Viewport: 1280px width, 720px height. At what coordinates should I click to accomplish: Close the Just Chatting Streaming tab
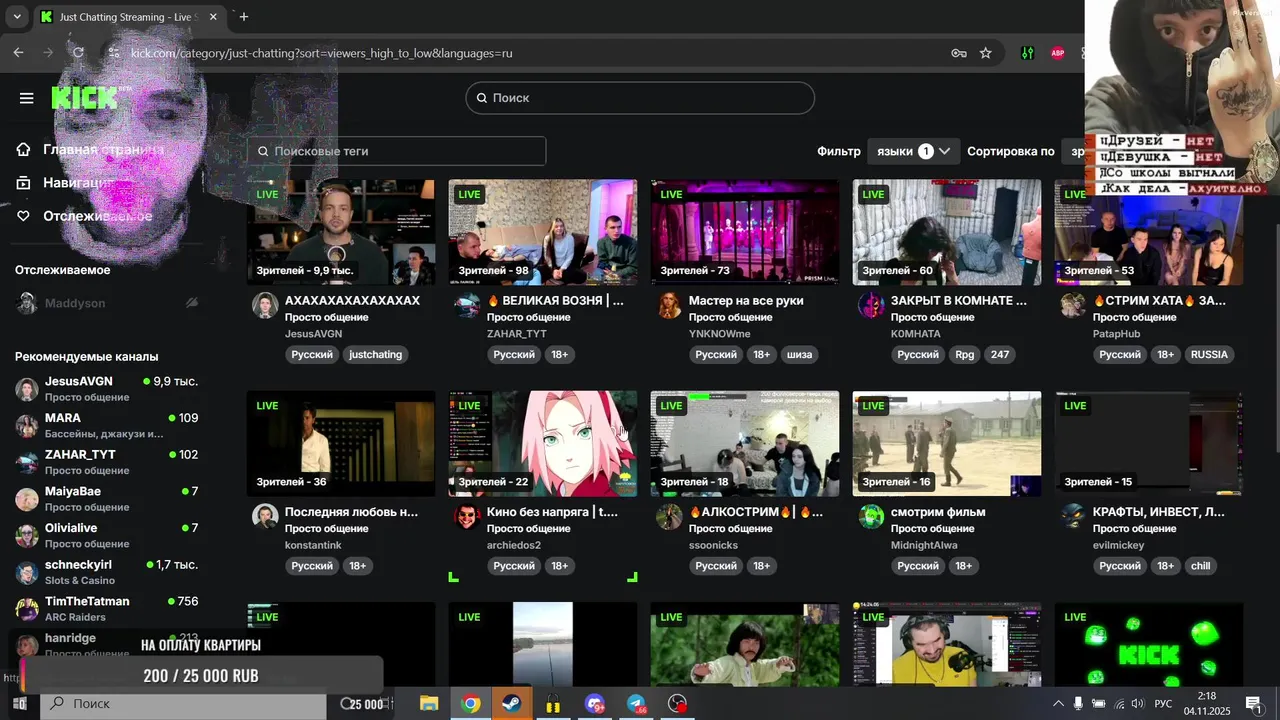tap(213, 17)
